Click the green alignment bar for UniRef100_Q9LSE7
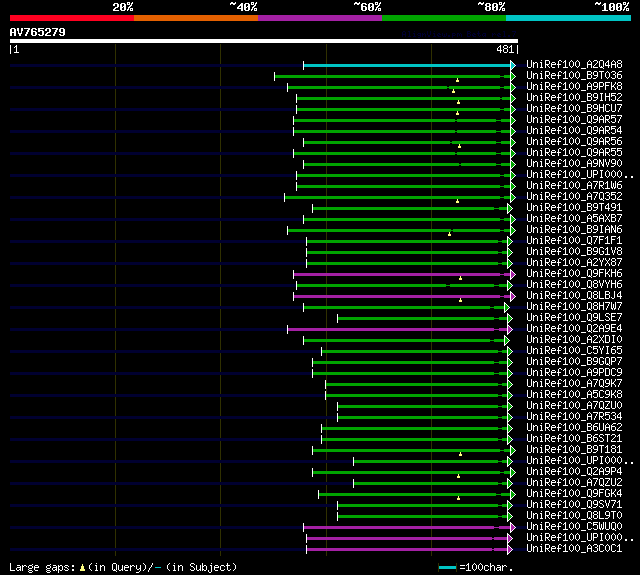This screenshot has width=640, height=575. tap(422, 319)
